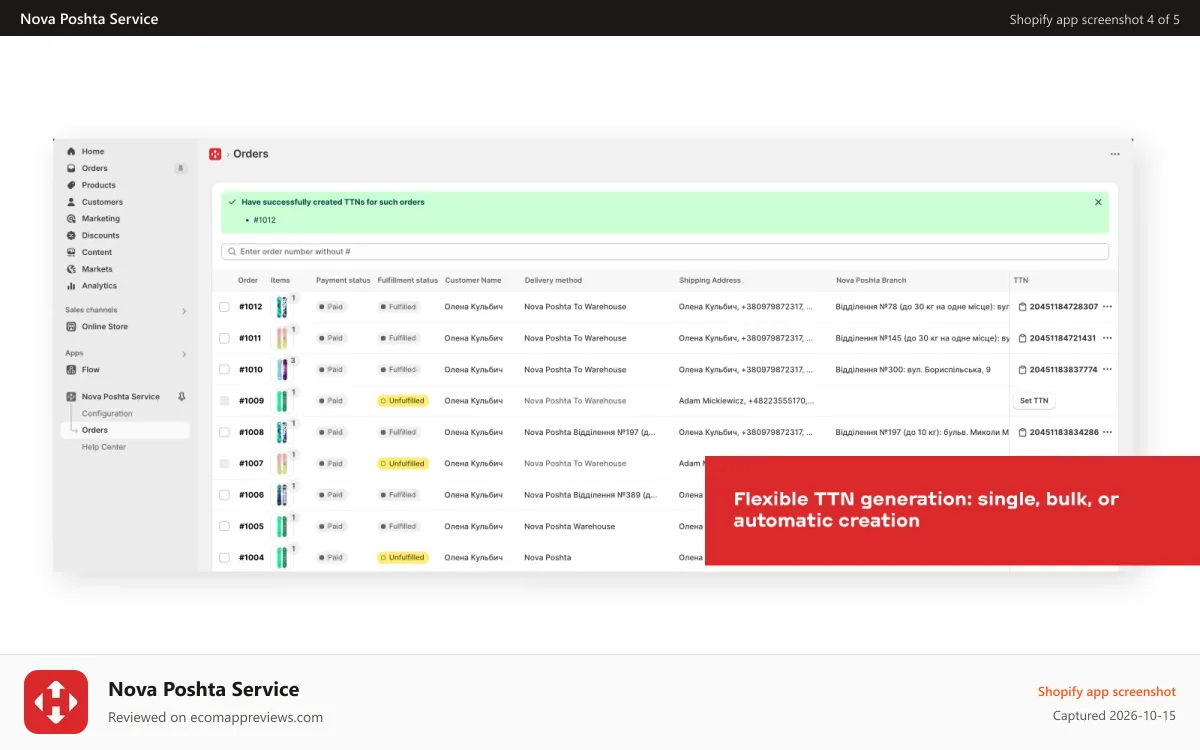Open Help Center under Nova Poshta Service
Screen dimensions: 1200x750
coord(104,447)
